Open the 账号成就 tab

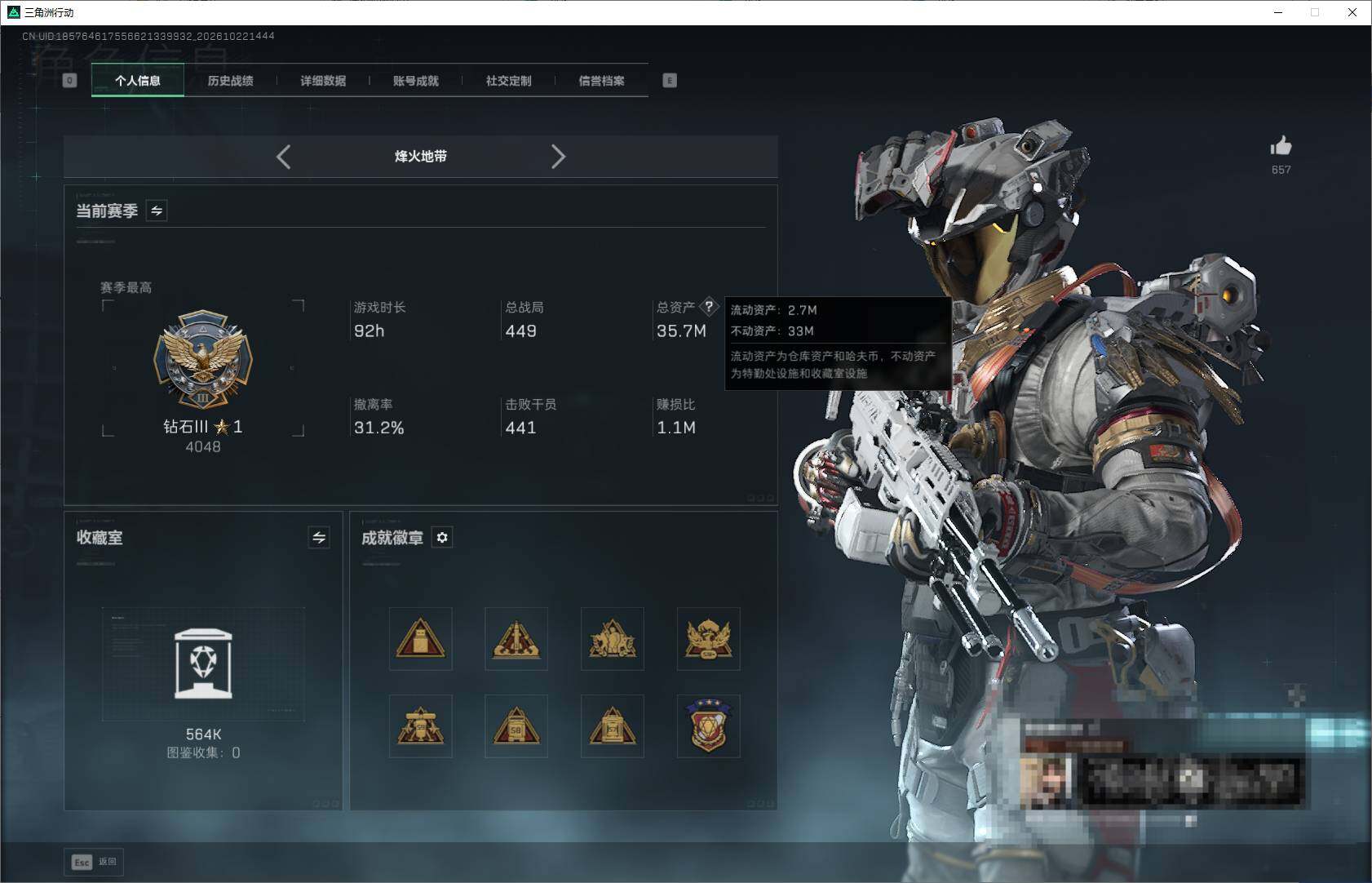click(416, 80)
